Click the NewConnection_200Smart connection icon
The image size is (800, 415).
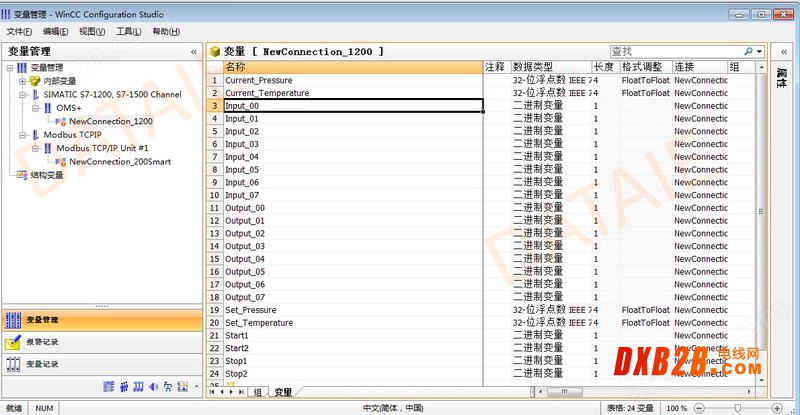[x=61, y=162]
